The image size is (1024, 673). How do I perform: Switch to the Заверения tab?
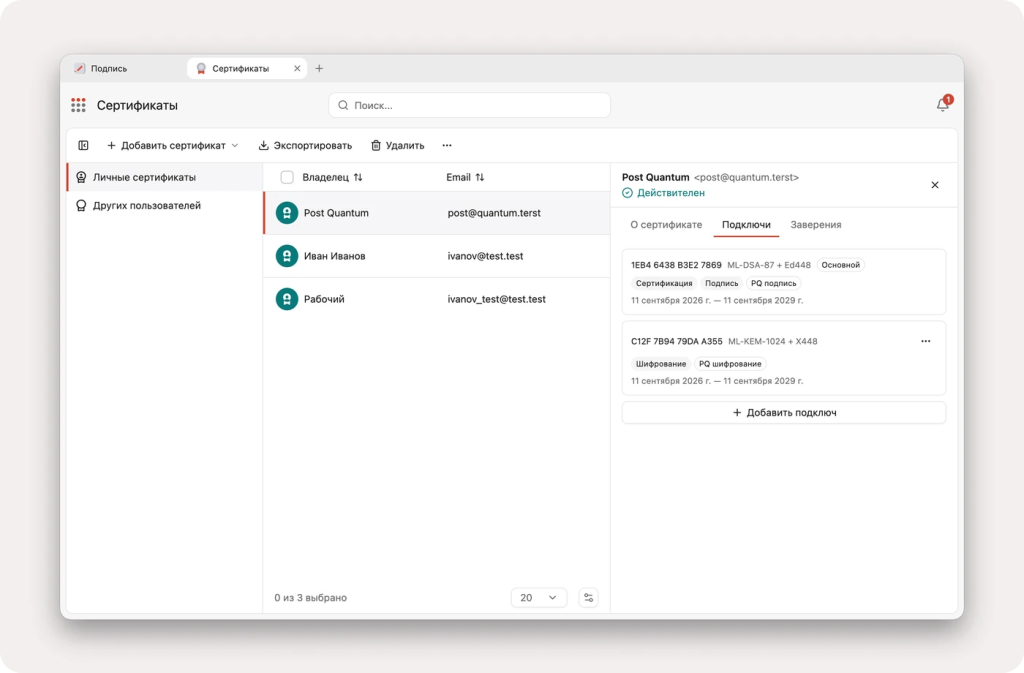click(x=816, y=225)
